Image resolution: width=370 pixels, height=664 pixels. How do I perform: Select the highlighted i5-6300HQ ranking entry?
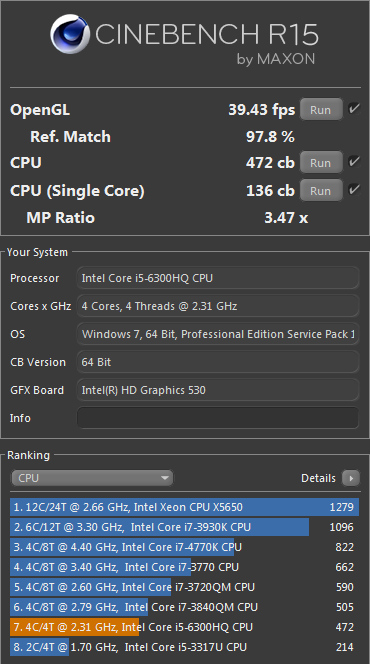click(185, 627)
